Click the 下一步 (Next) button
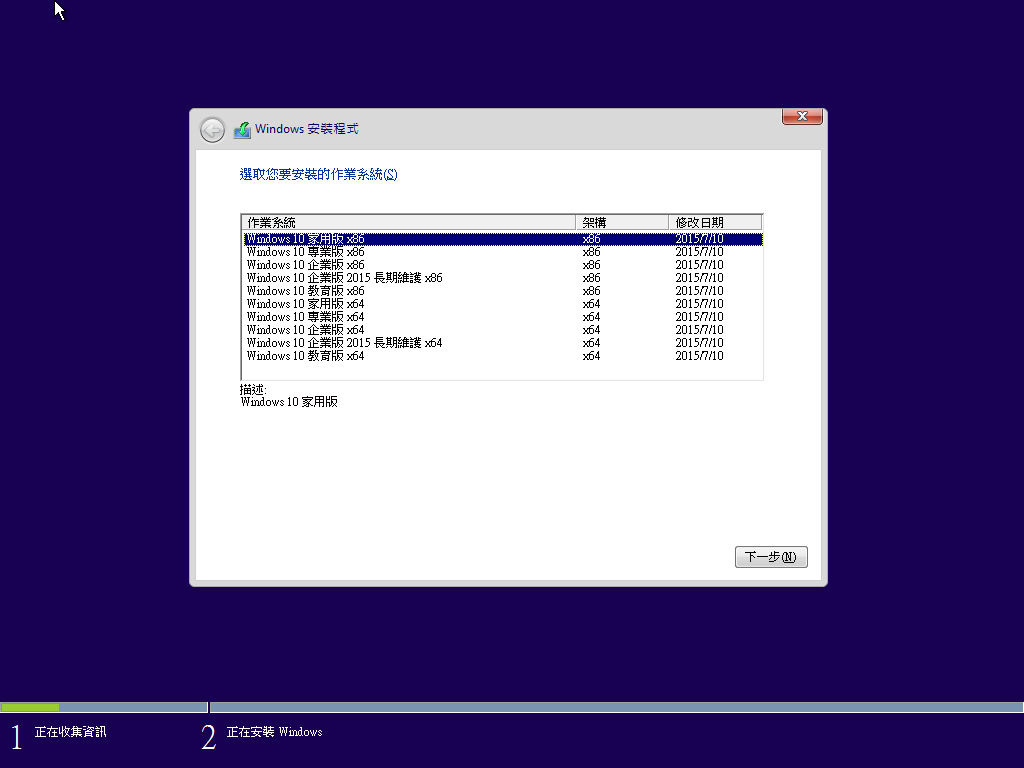Image resolution: width=1024 pixels, height=768 pixels. click(x=770, y=557)
